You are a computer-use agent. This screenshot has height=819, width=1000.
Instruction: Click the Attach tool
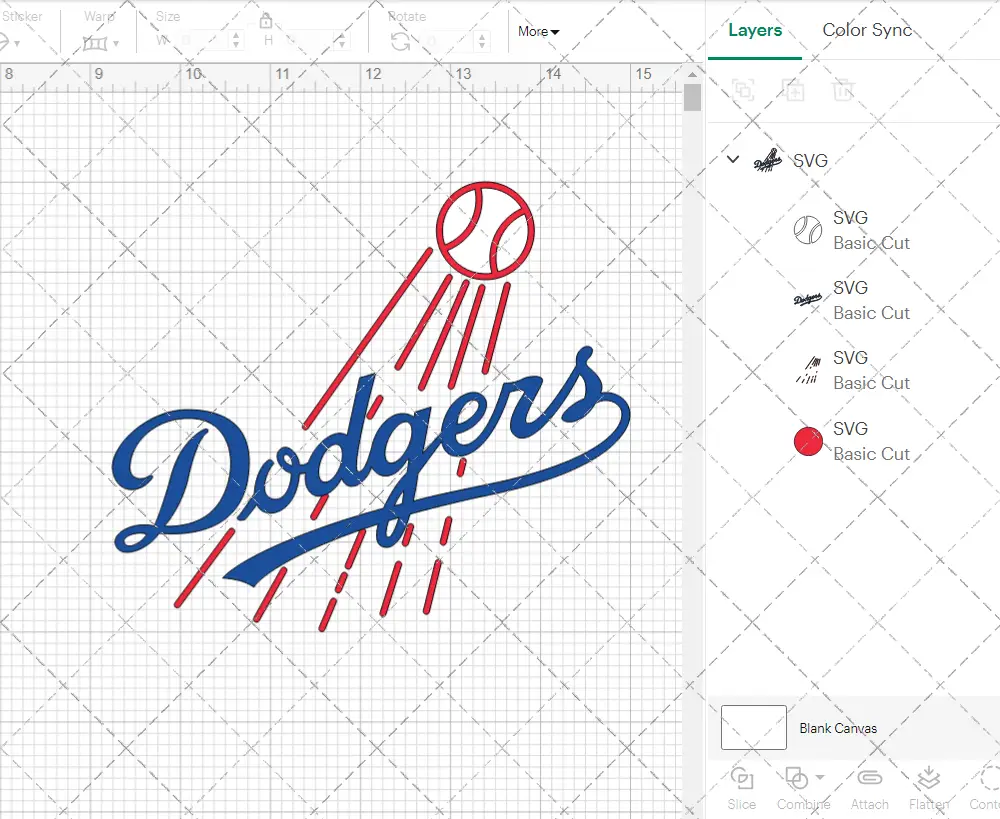click(x=869, y=788)
